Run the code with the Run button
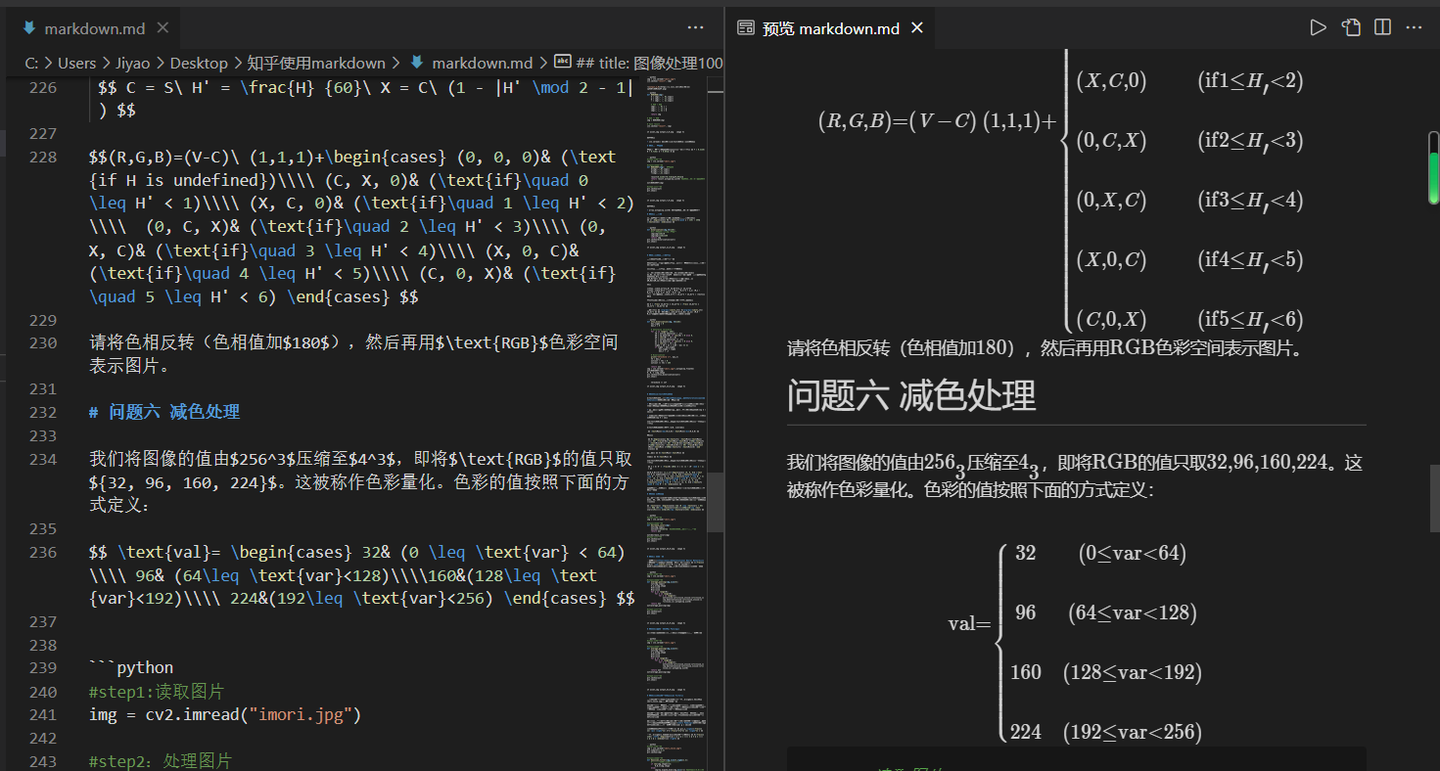 coord(1318,27)
